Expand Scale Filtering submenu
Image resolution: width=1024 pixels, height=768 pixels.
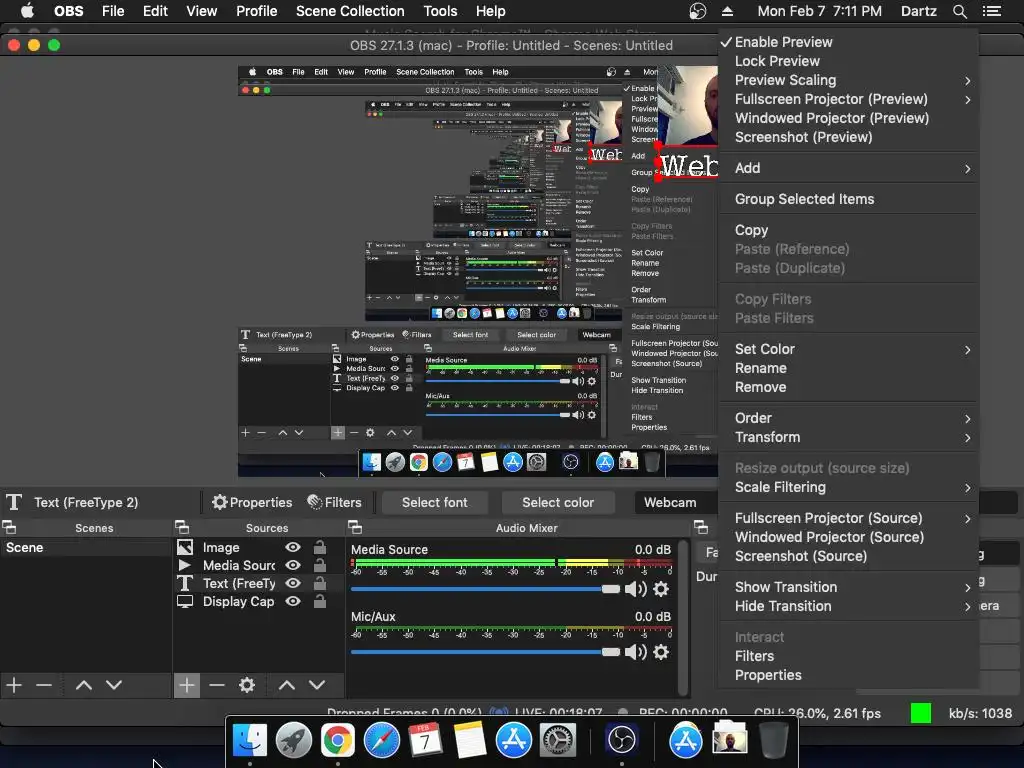tap(848, 487)
